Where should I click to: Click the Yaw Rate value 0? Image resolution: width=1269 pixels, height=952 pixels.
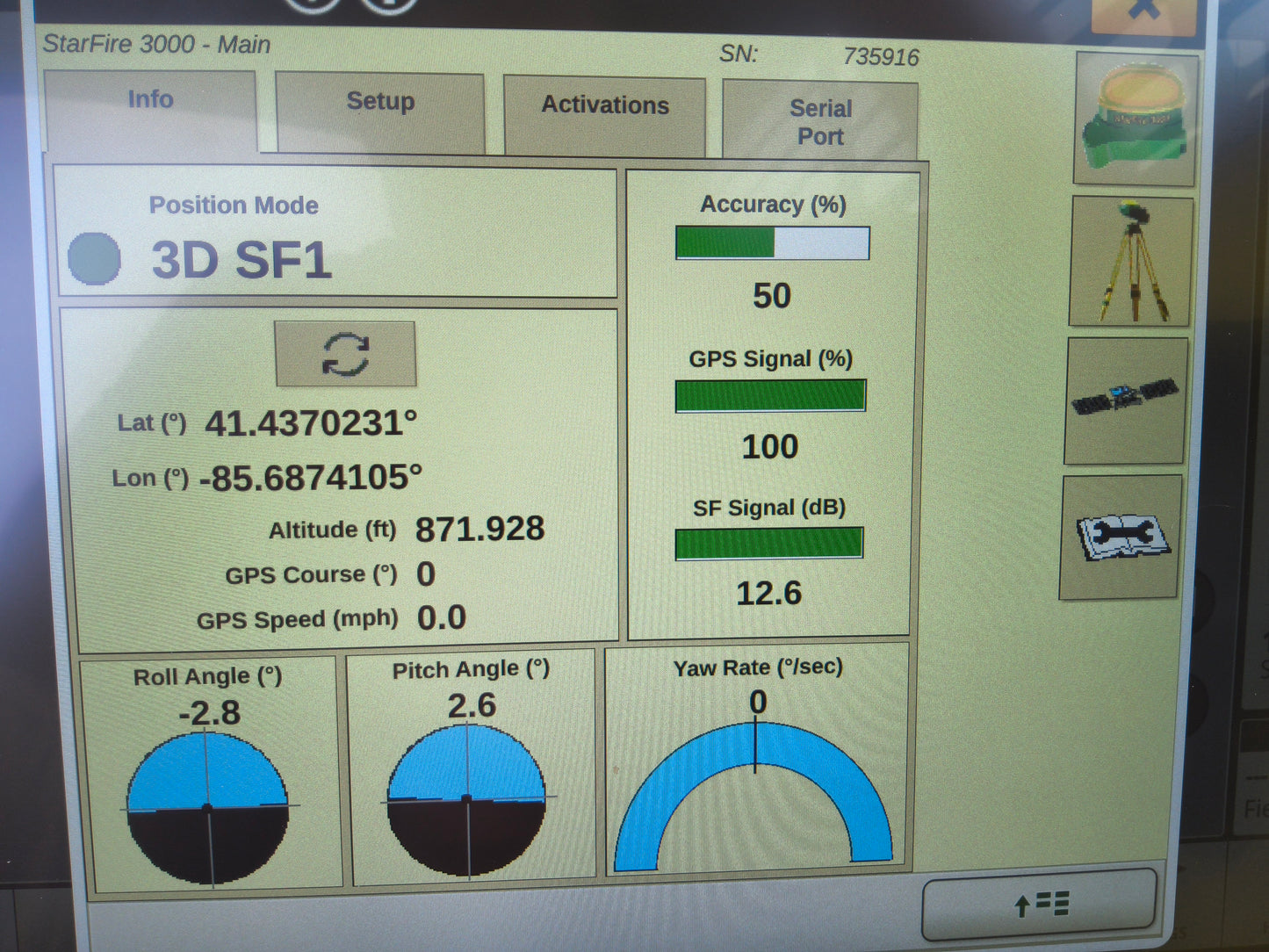click(758, 702)
